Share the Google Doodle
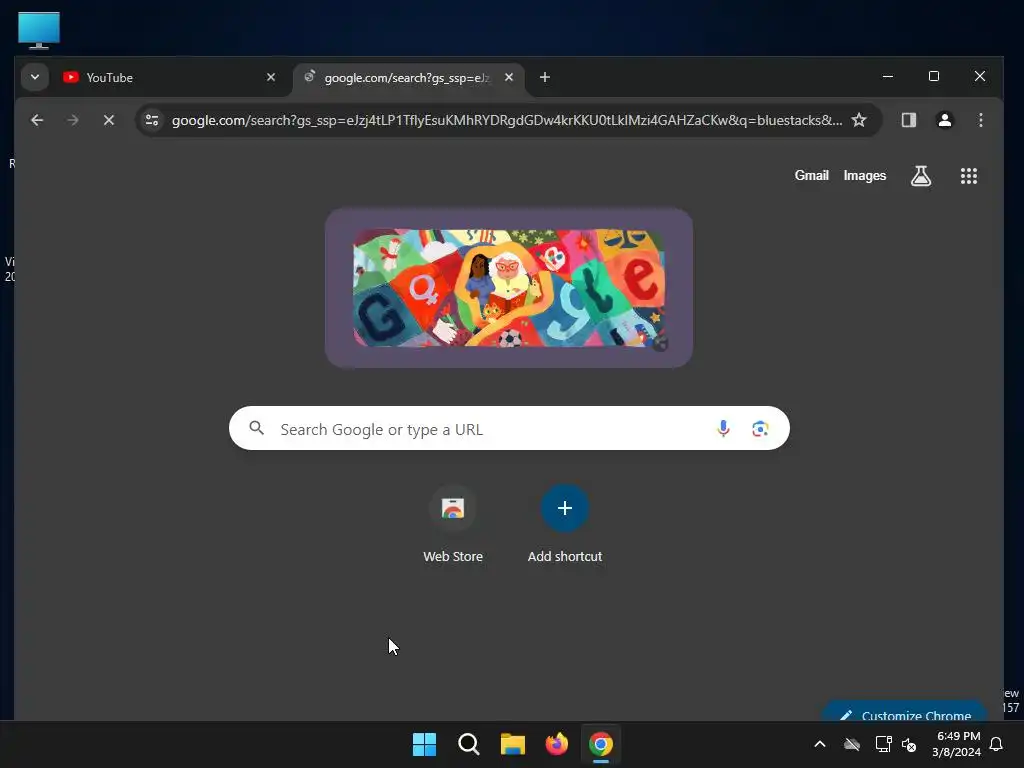Viewport: 1024px width, 768px height. [x=660, y=343]
